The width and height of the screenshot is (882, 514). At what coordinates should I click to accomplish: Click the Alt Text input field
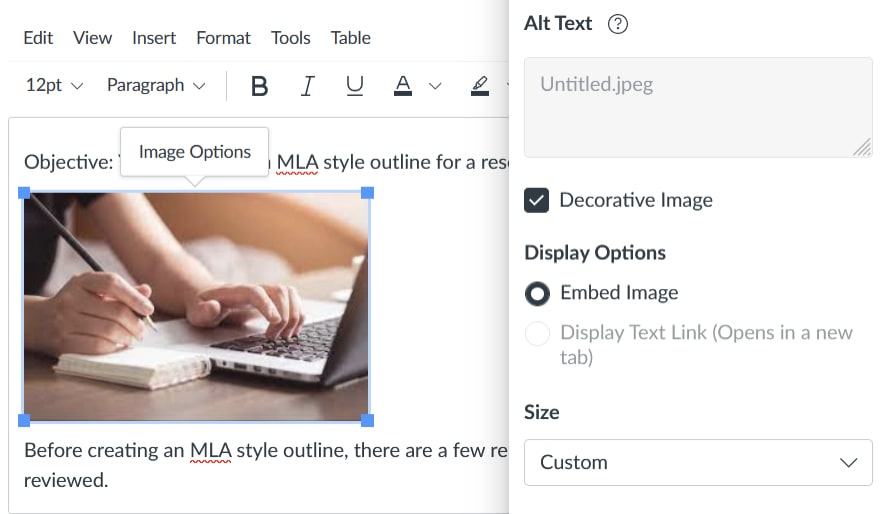pyautogui.click(x=698, y=107)
